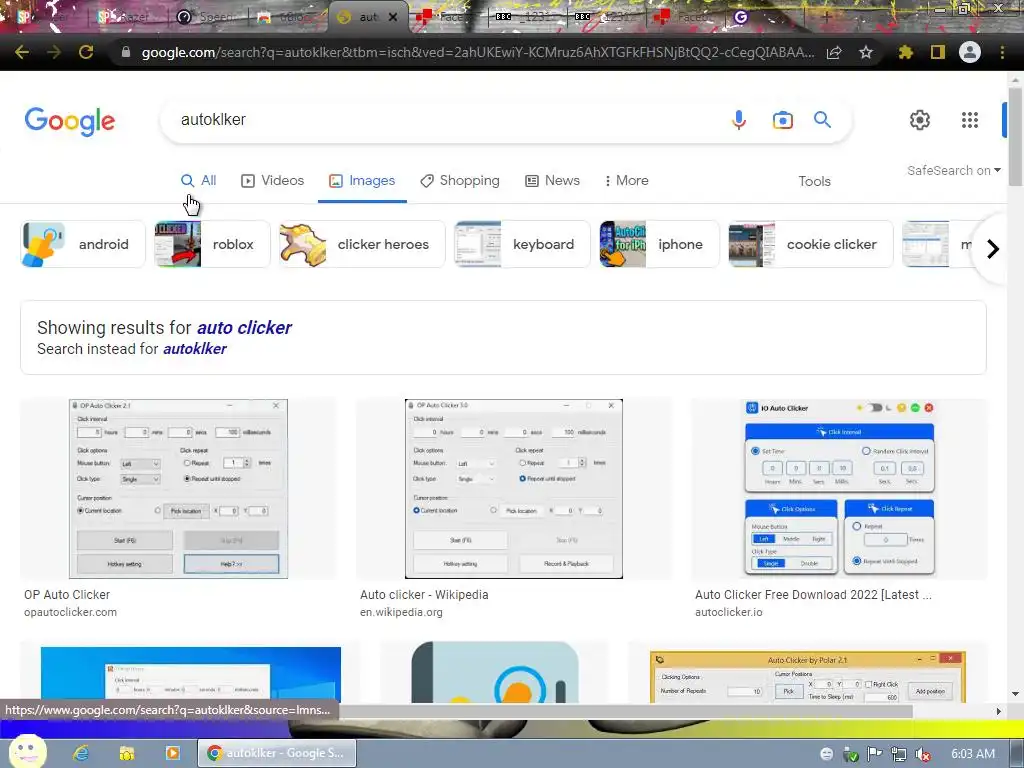
Task: Click the muted volume tray icon
Action: coord(922,754)
